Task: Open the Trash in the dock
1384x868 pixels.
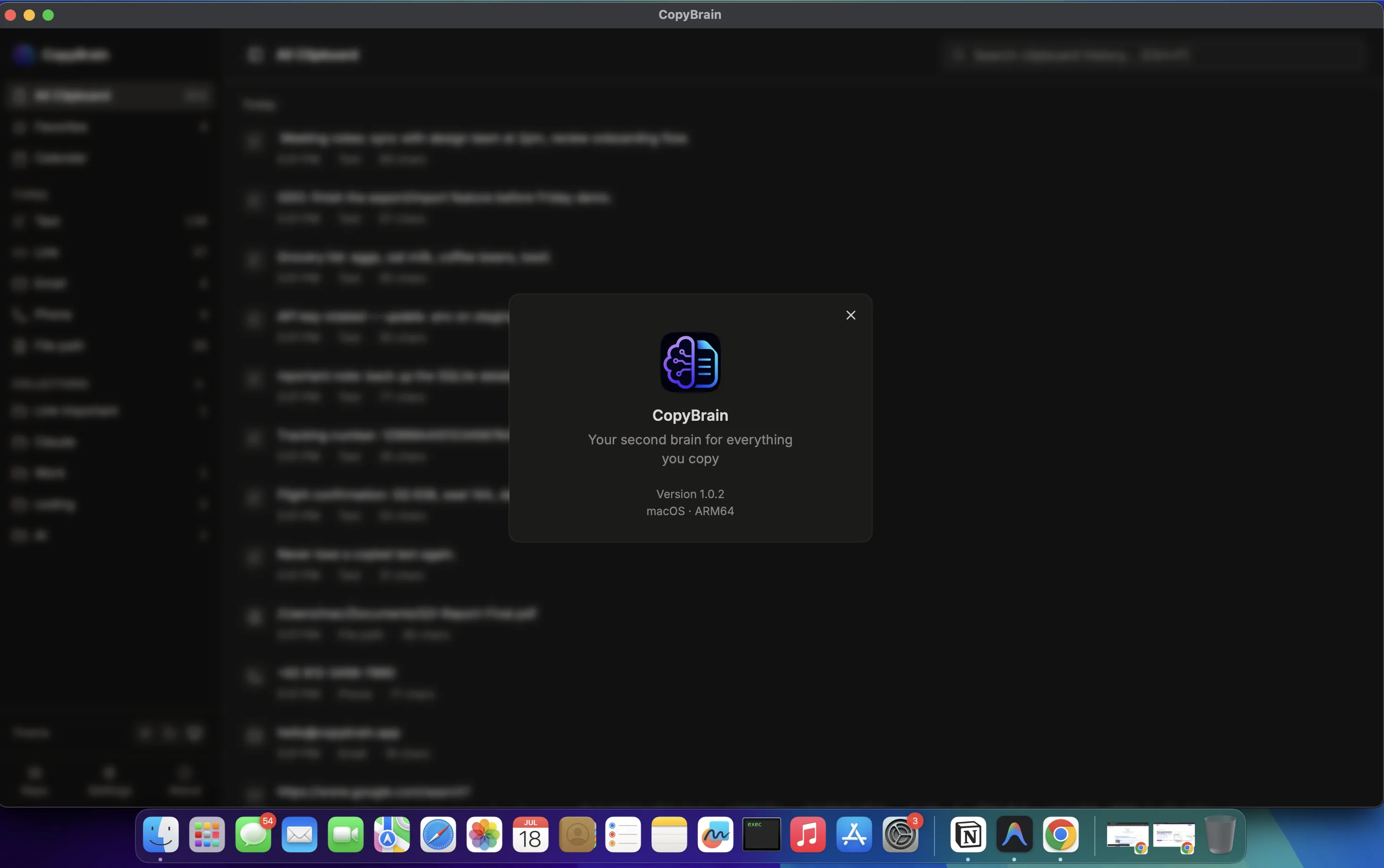Action: click(1220, 835)
